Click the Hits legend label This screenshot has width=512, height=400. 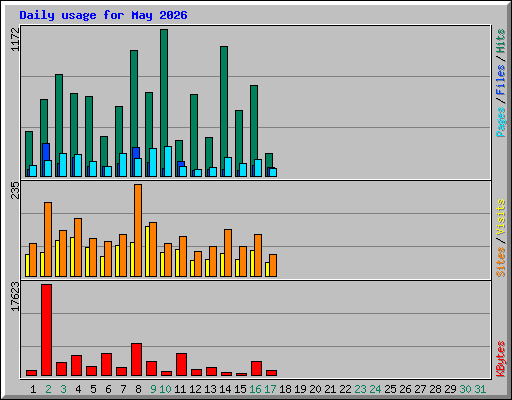(x=500, y=41)
